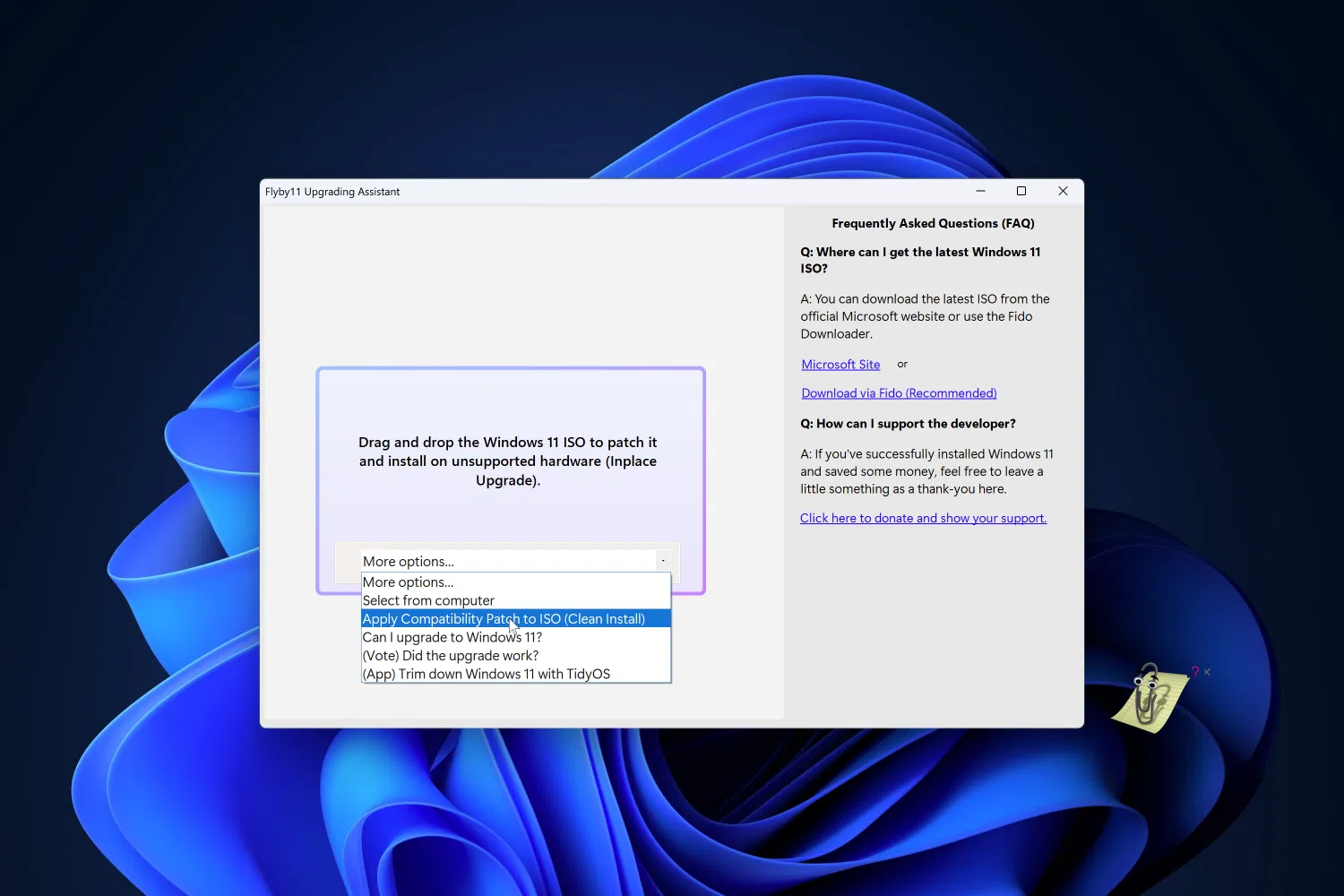Follow the Download via Fido (Recommended) link
Screen dimensions: 1344x896
point(899,393)
